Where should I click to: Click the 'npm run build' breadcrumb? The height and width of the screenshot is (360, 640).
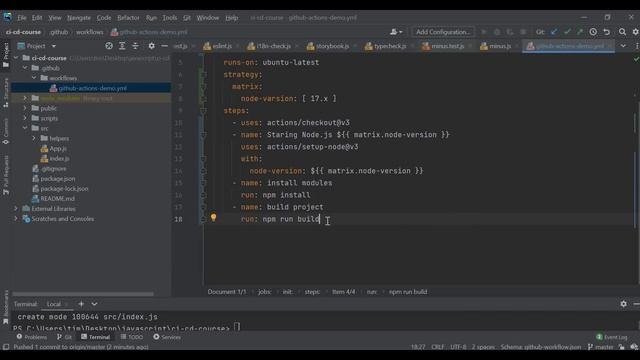coord(408,292)
